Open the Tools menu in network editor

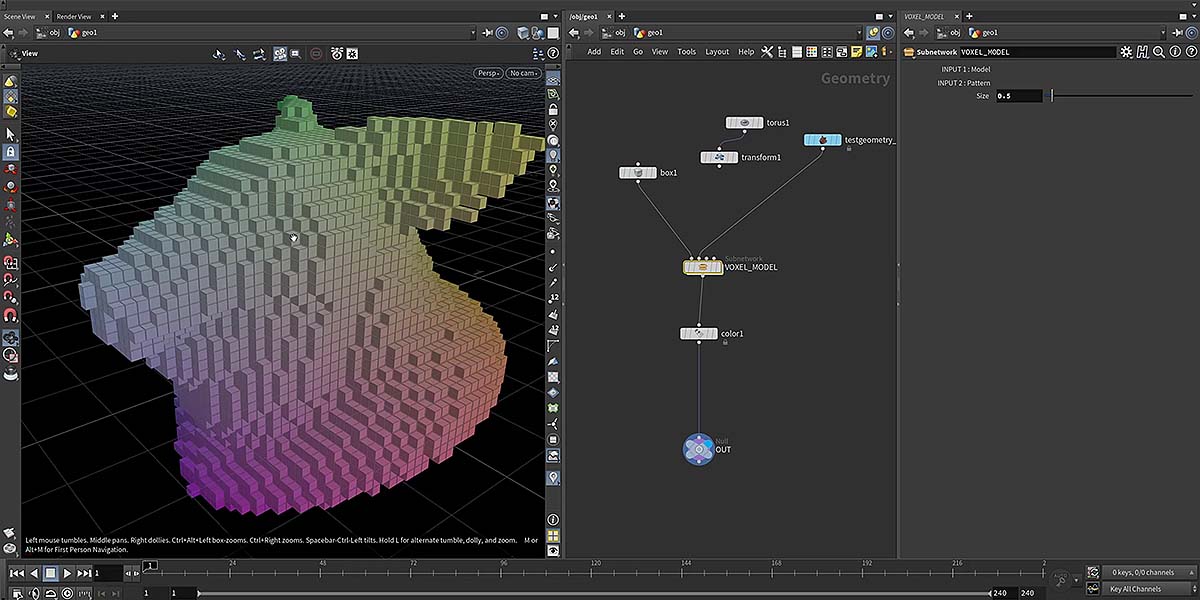coord(686,52)
